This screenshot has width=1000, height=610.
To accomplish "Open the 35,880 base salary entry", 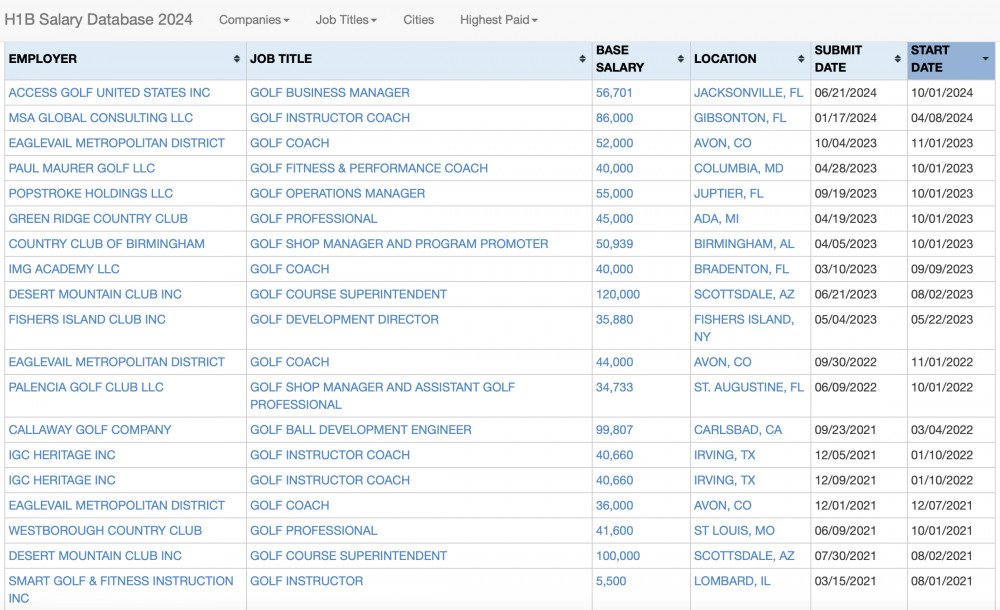I will (615, 320).
